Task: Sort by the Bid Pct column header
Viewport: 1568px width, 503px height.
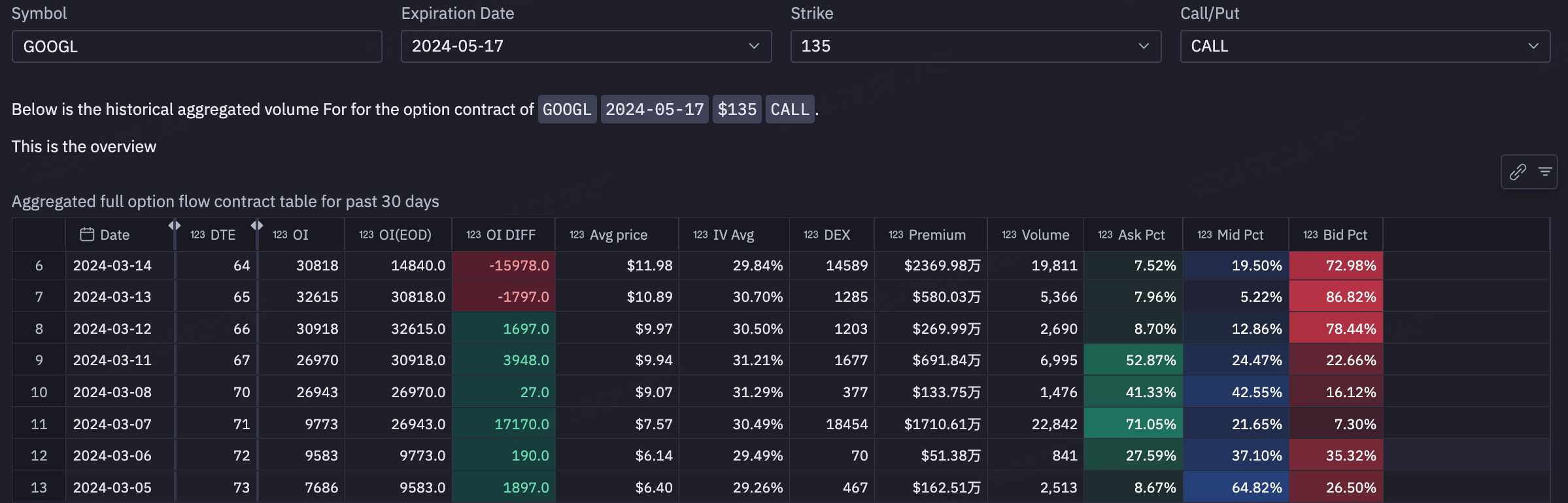Action: [x=1336, y=235]
